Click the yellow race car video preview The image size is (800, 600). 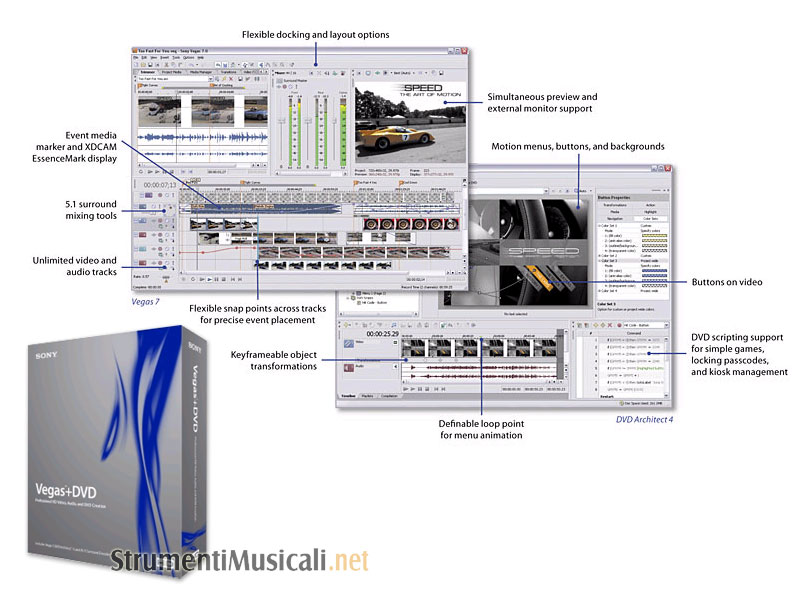point(400,128)
